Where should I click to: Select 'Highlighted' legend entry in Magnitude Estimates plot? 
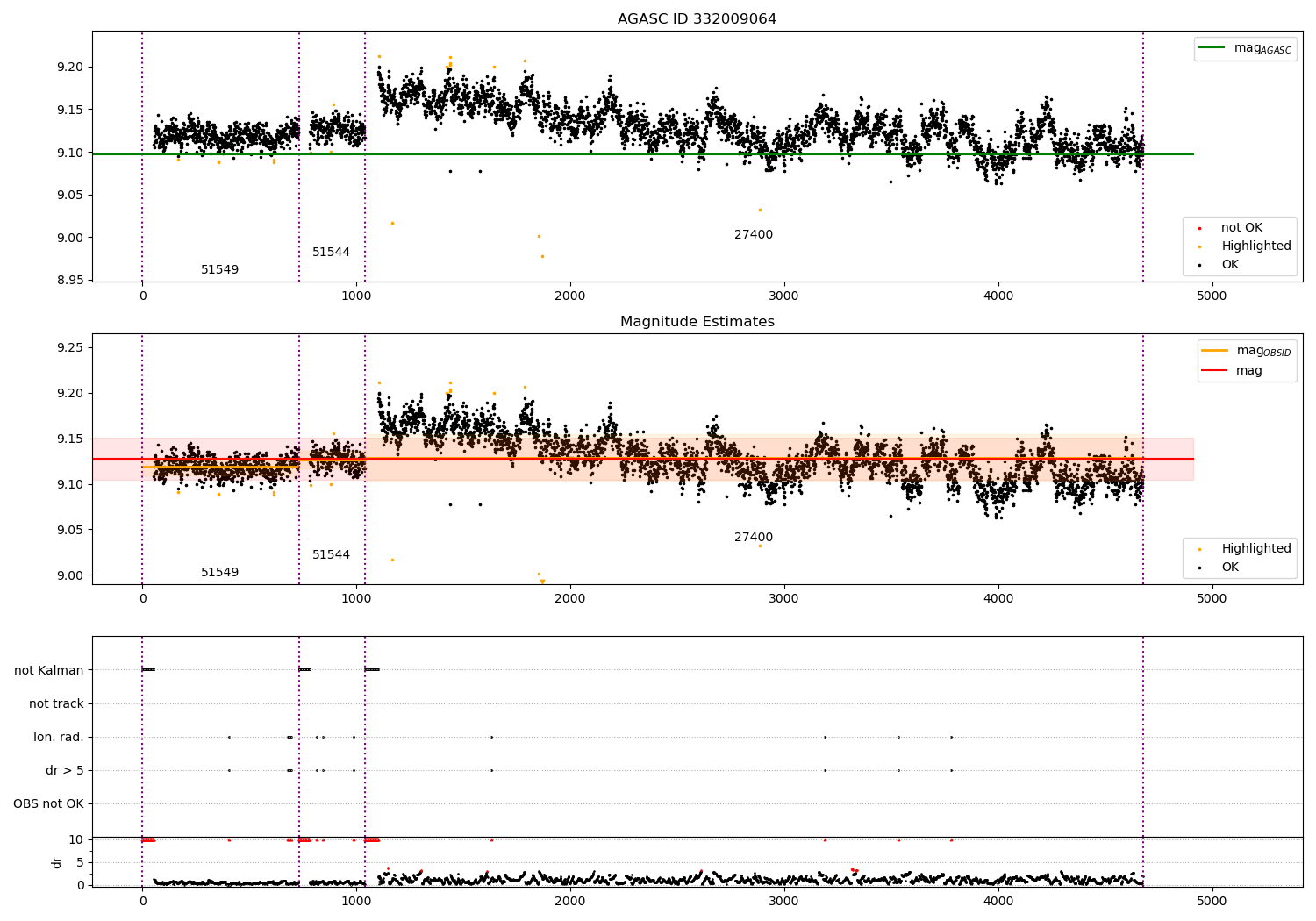[1255, 549]
